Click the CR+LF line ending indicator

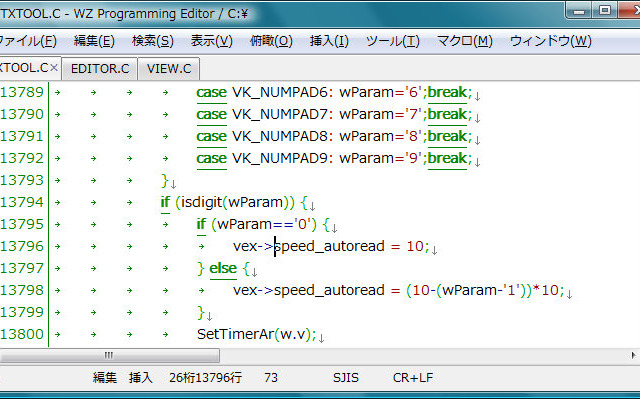point(413,378)
